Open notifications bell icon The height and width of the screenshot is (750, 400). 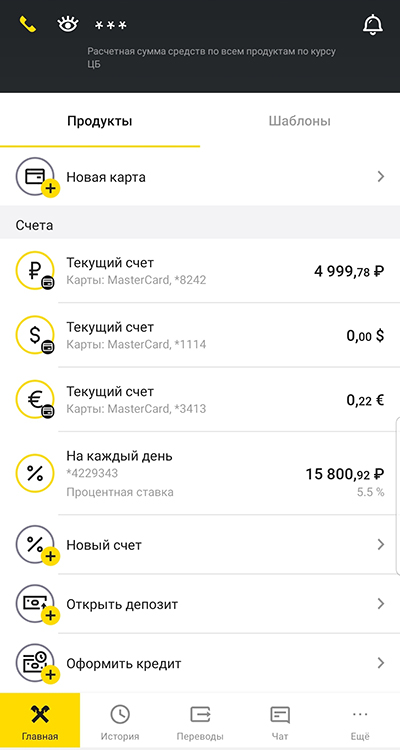pos(373,24)
